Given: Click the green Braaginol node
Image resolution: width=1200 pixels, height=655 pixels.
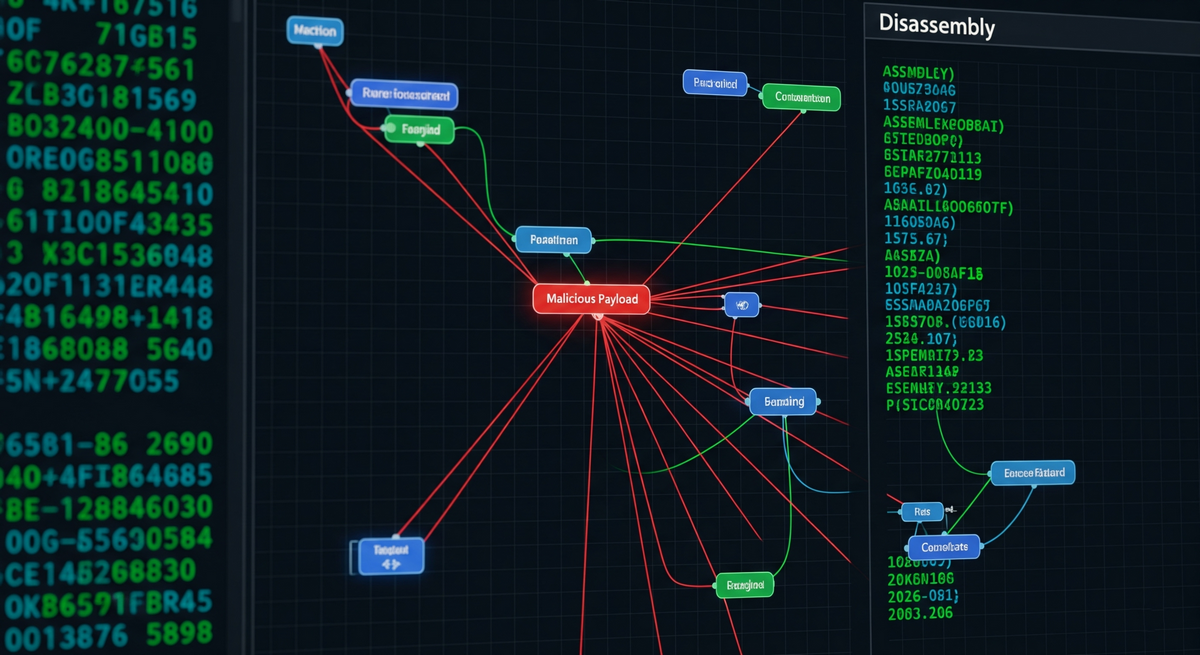Looking at the screenshot, I should coord(744,584).
